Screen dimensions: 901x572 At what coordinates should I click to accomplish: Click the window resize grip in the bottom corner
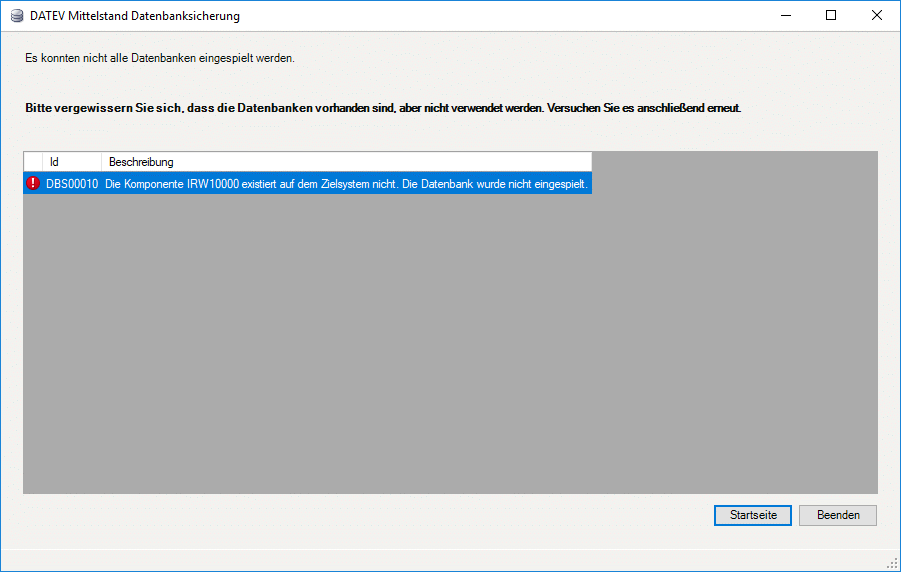pos(892,564)
